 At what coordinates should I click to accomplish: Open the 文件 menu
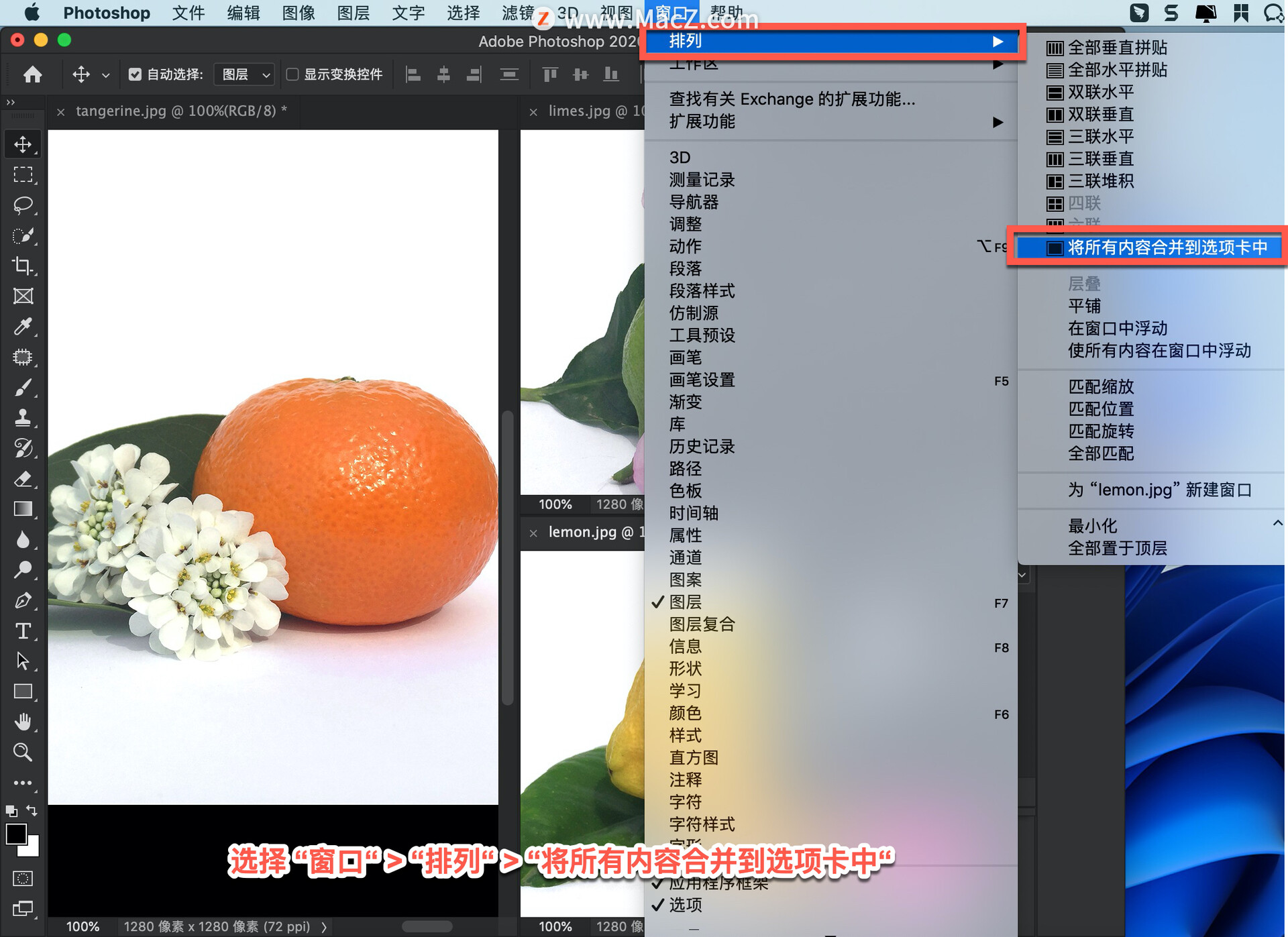(188, 12)
